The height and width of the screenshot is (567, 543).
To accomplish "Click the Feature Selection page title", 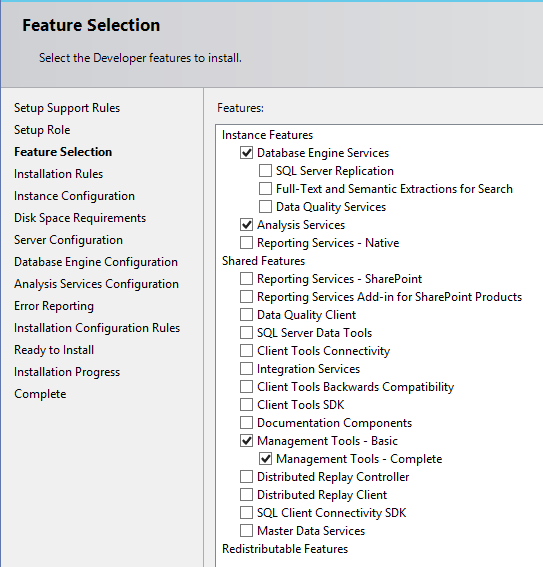I will pos(91,25).
